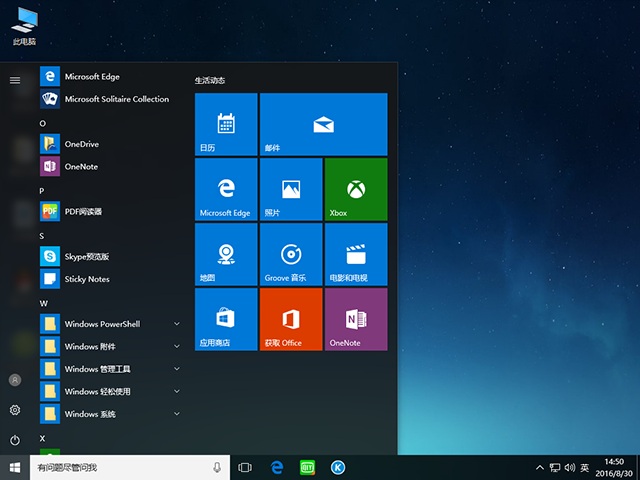Open Task View on the taskbar

pos(245,467)
